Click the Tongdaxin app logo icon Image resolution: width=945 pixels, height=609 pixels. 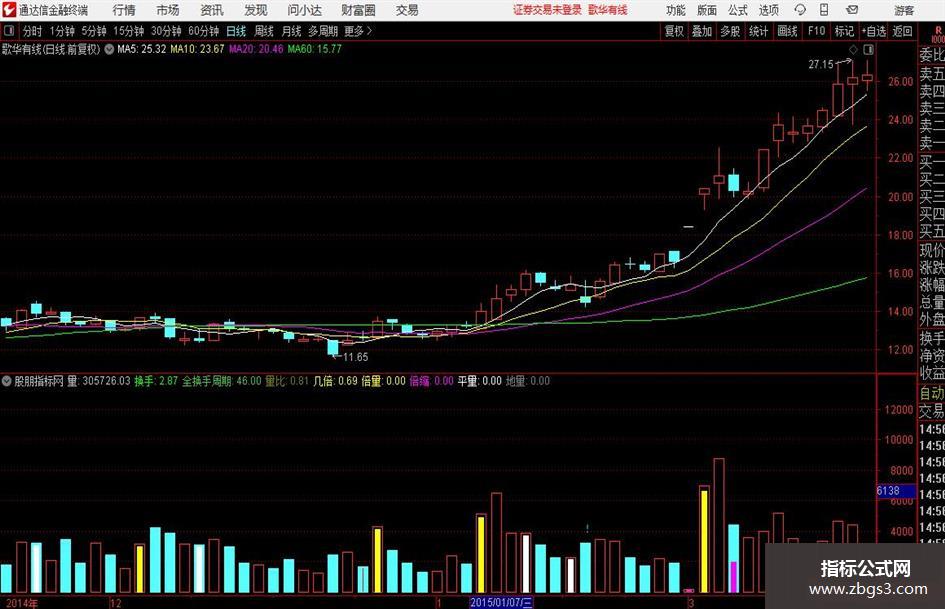pyautogui.click(x=8, y=10)
